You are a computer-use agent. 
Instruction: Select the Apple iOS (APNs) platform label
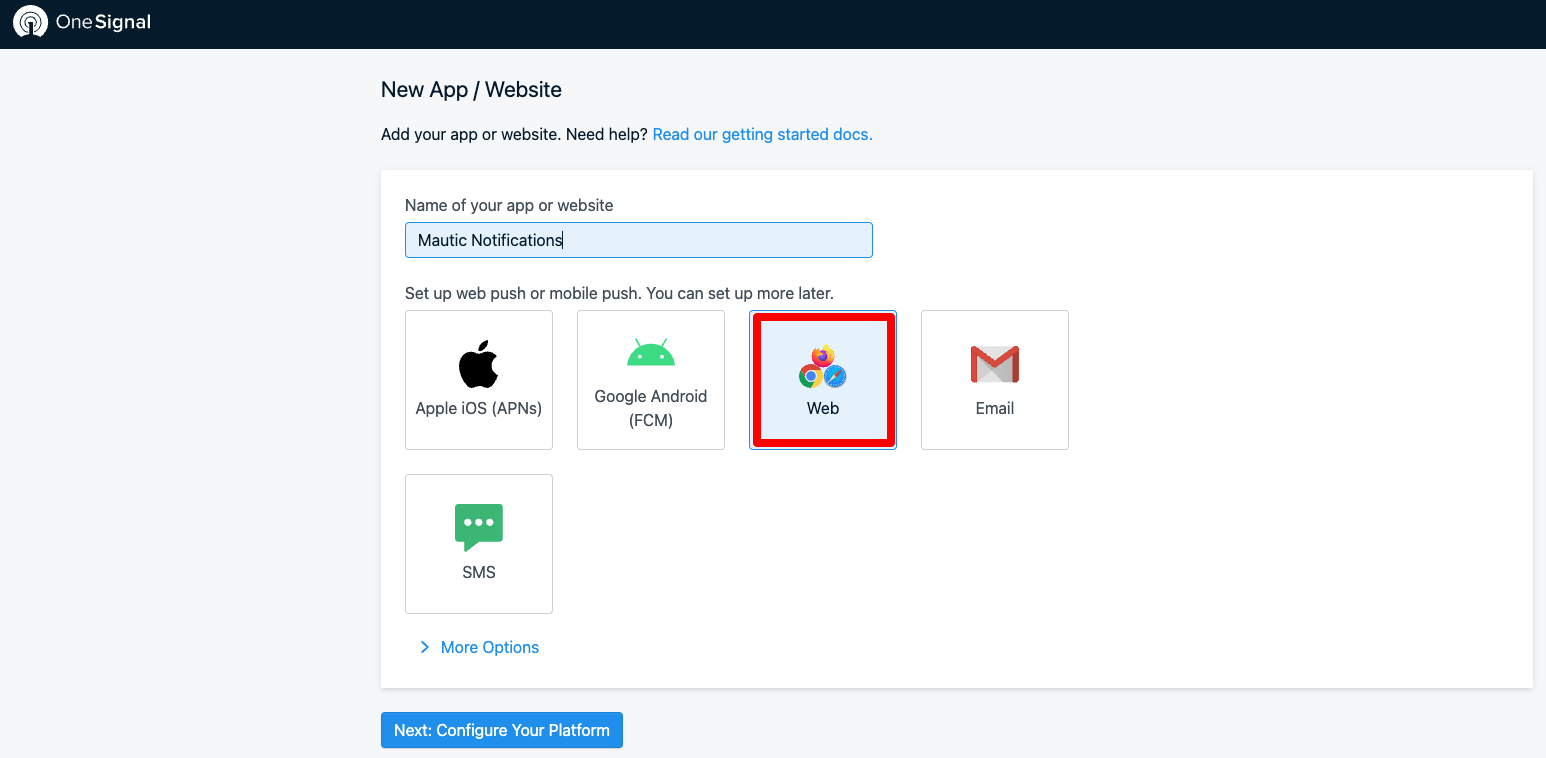click(478, 408)
